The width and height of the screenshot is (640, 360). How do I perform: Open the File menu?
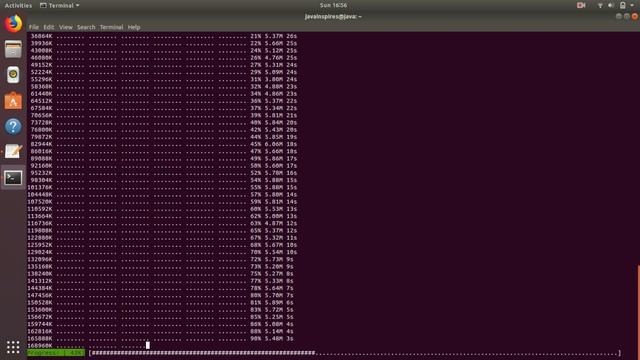(x=34, y=27)
